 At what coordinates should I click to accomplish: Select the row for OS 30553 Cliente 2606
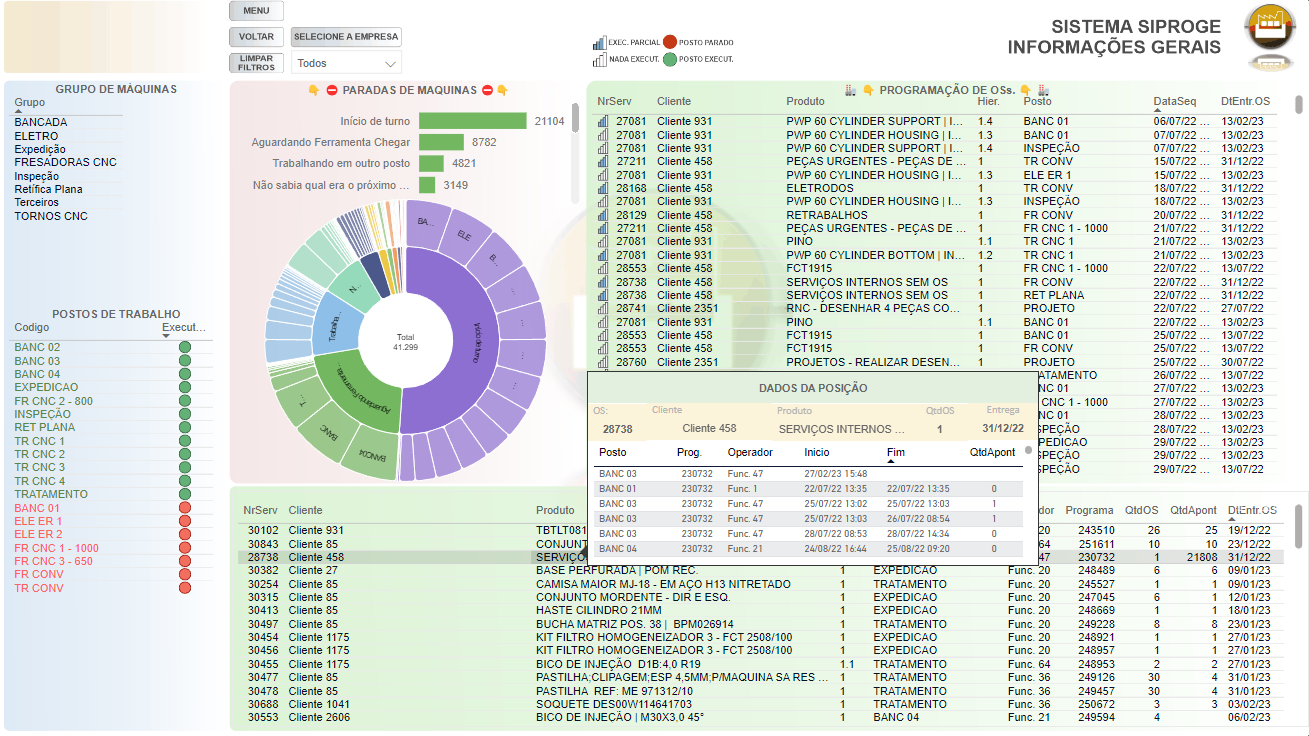click(400, 717)
